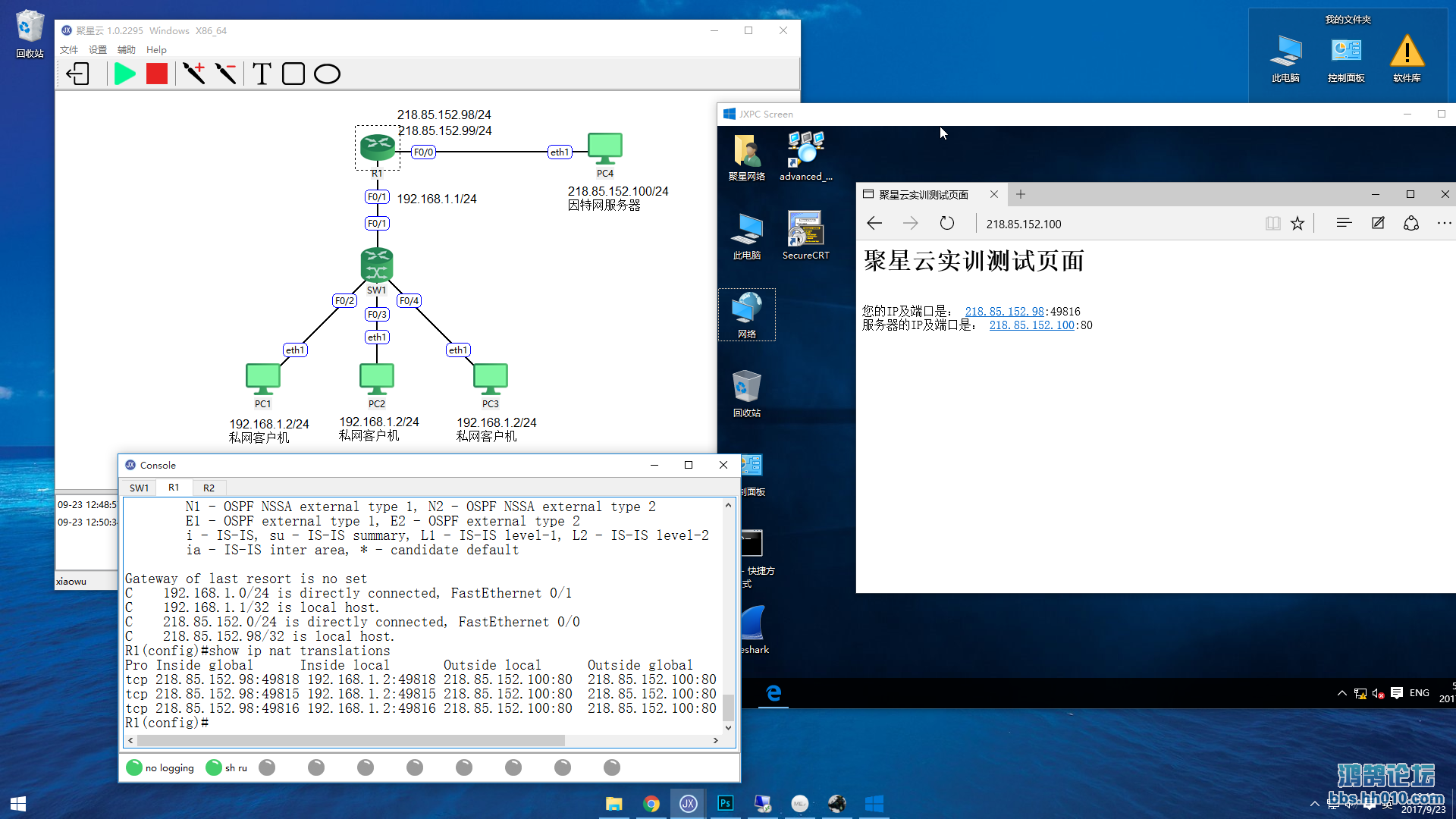Screen dimensions: 1456x819
Task: Click Edge icon in inner taskbar
Action: (773, 693)
